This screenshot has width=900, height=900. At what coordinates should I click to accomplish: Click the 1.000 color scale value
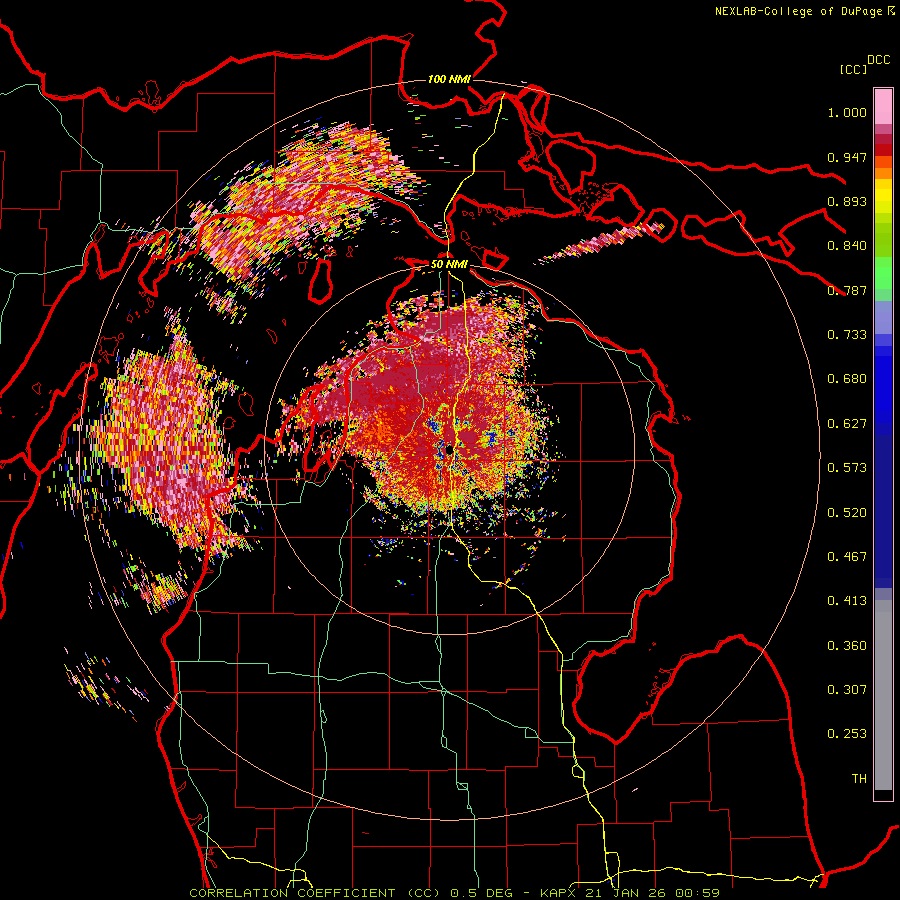tap(847, 112)
